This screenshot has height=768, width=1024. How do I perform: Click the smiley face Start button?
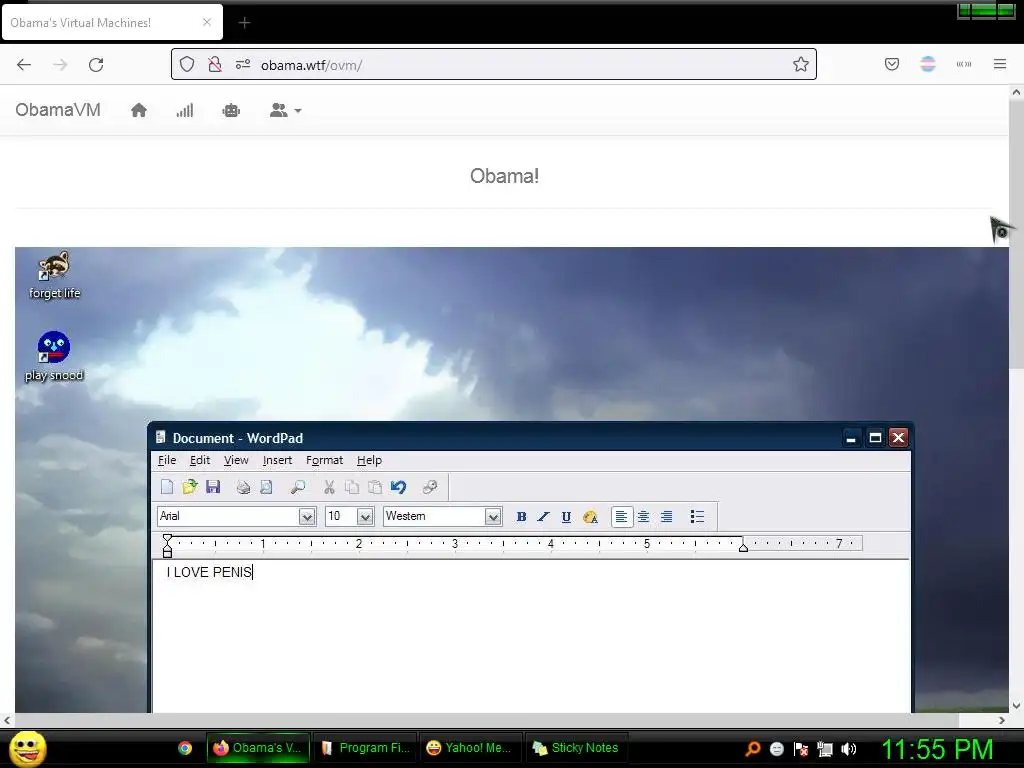tap(27, 748)
